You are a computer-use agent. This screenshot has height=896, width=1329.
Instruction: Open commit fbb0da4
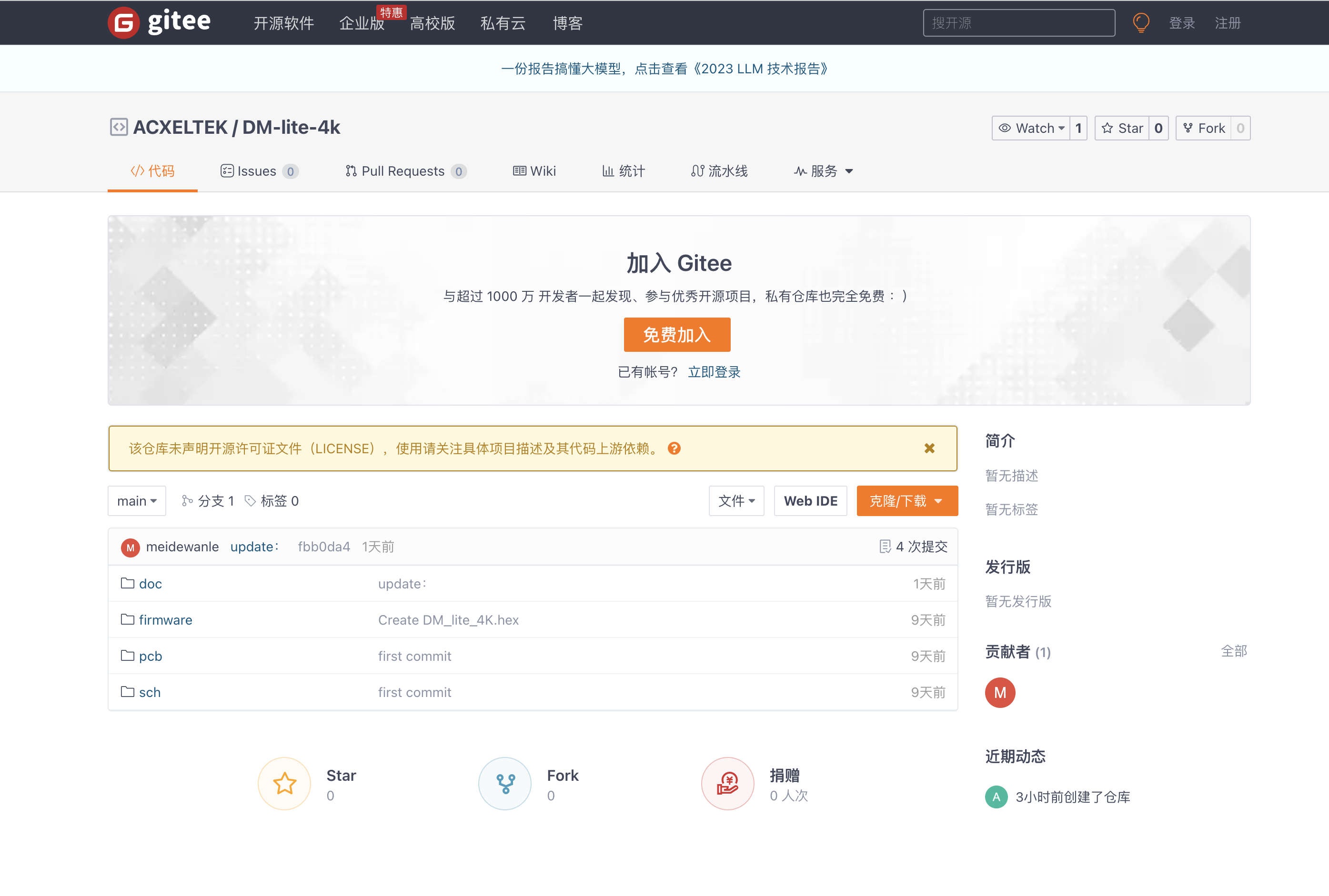coord(323,547)
